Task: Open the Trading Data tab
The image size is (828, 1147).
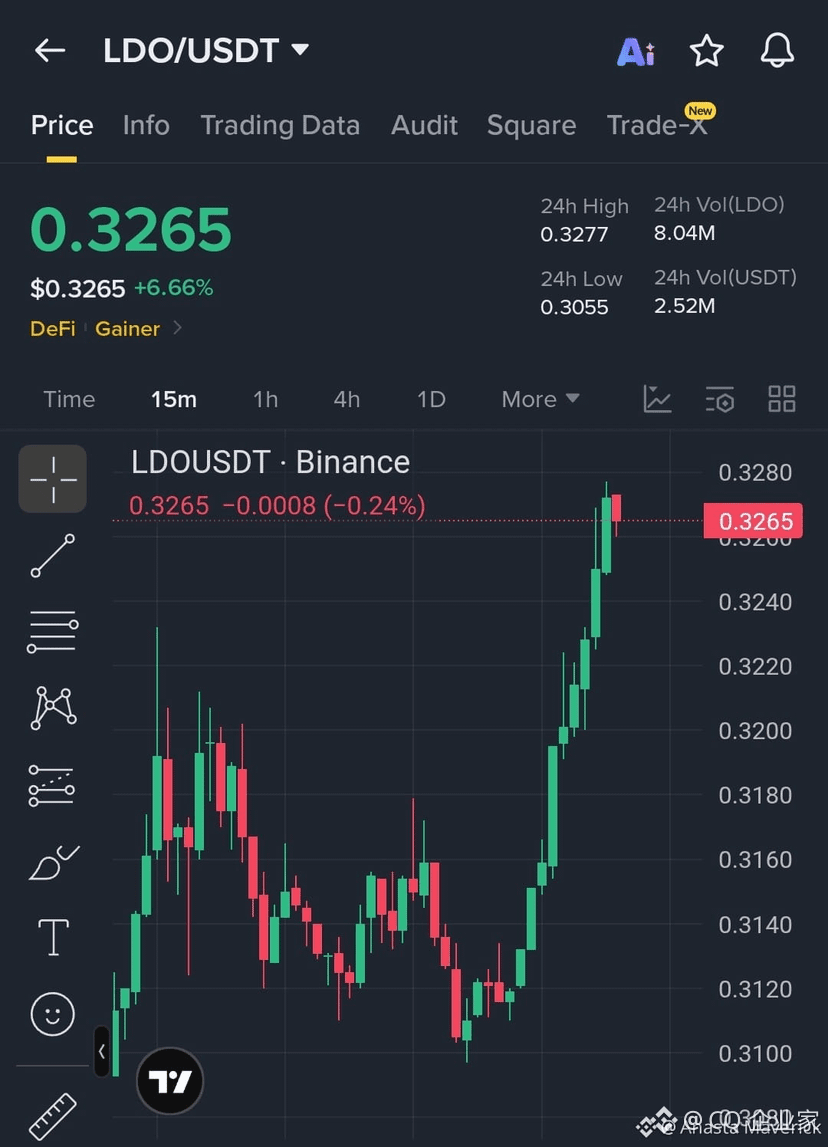Action: pos(280,125)
